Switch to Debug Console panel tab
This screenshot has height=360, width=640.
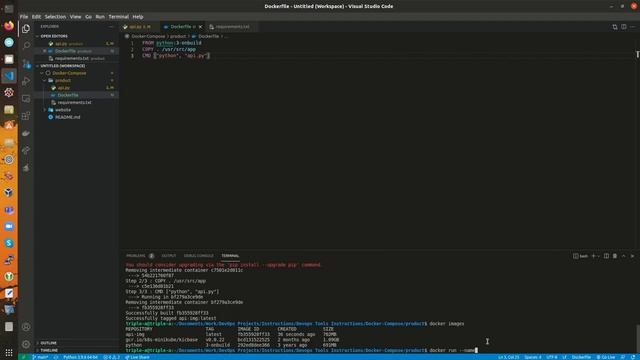[198, 256]
